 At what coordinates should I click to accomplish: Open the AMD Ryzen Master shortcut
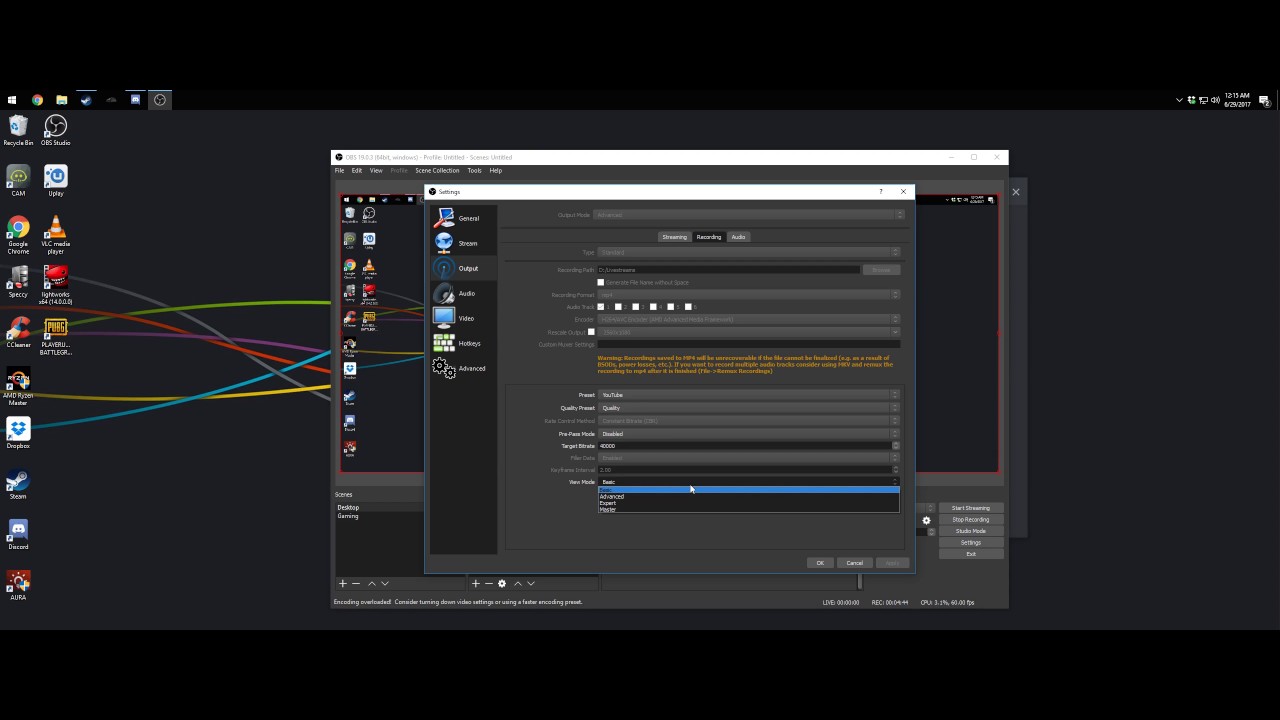coord(18,387)
